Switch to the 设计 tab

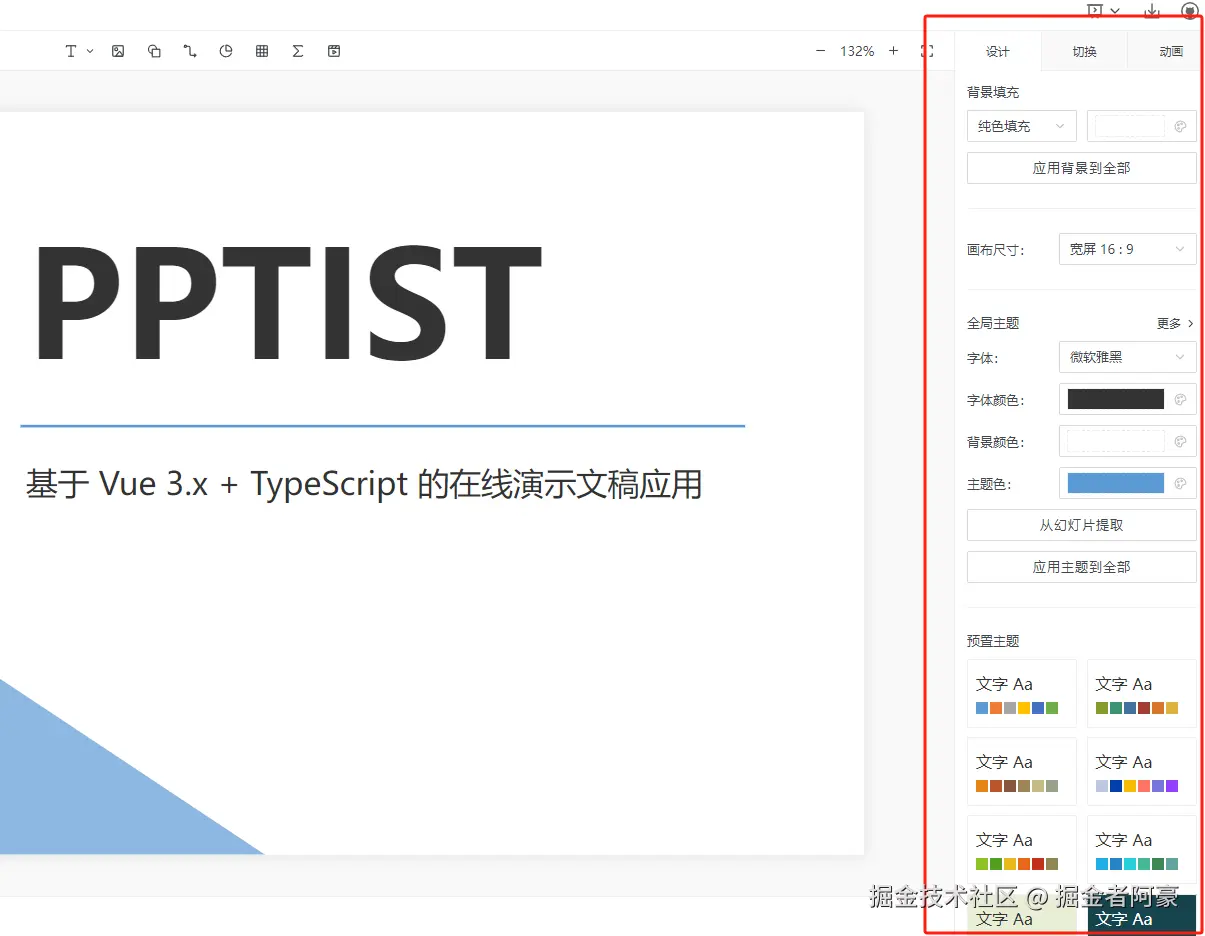(x=998, y=51)
